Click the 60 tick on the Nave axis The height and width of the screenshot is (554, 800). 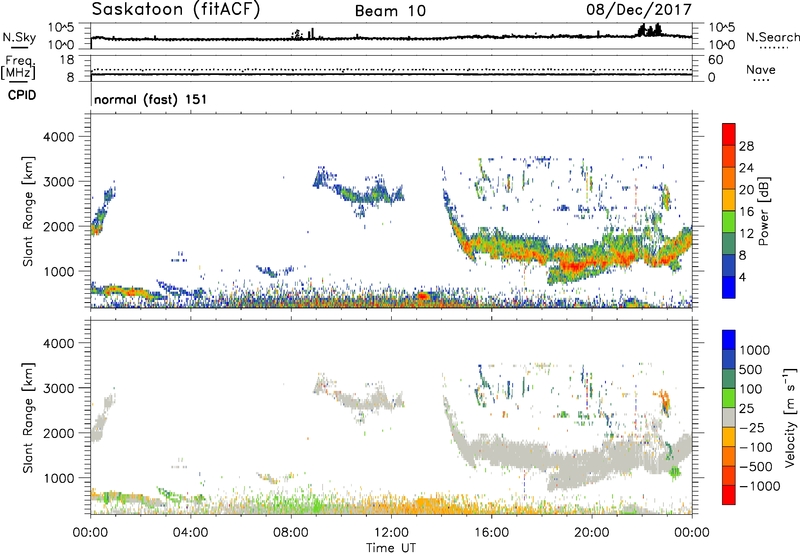click(715, 60)
